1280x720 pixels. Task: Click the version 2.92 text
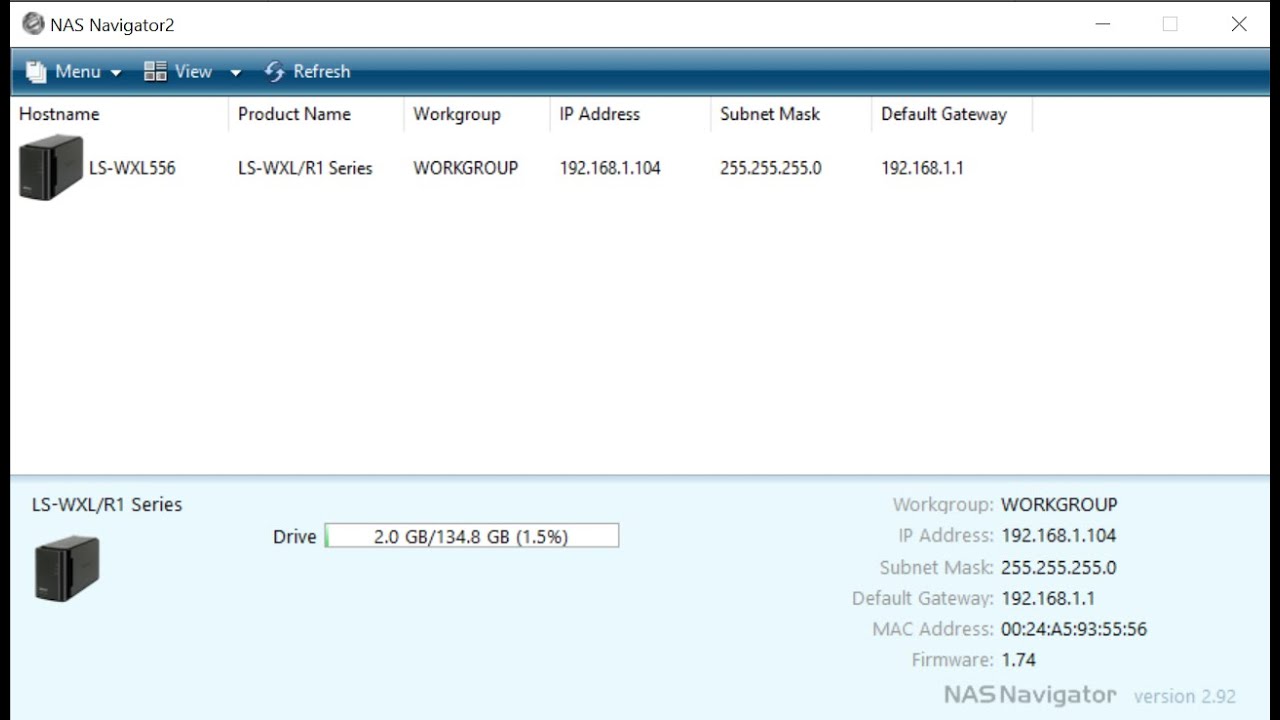click(x=1185, y=696)
